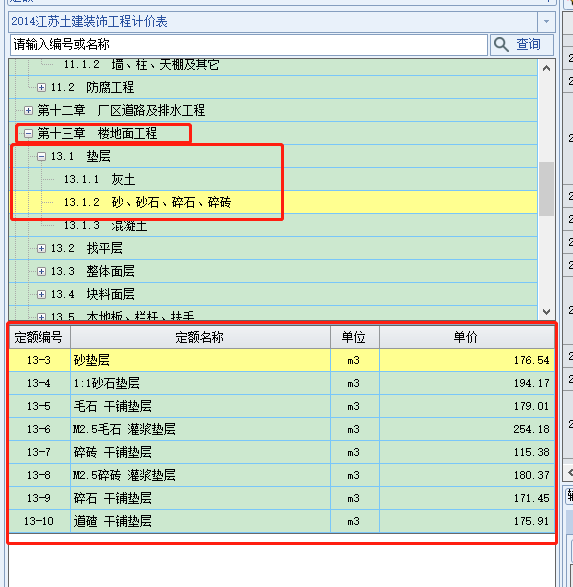
Task: Click the tree scrollbar up arrow
Action: 546,68
